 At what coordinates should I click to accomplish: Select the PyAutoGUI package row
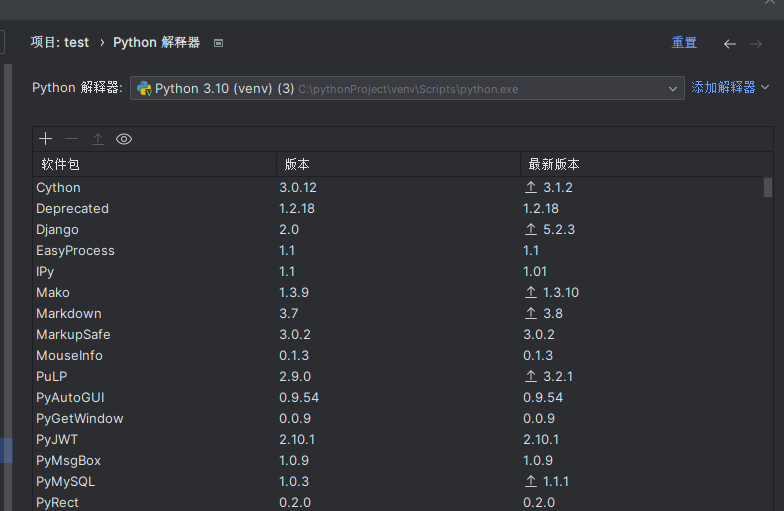398,398
